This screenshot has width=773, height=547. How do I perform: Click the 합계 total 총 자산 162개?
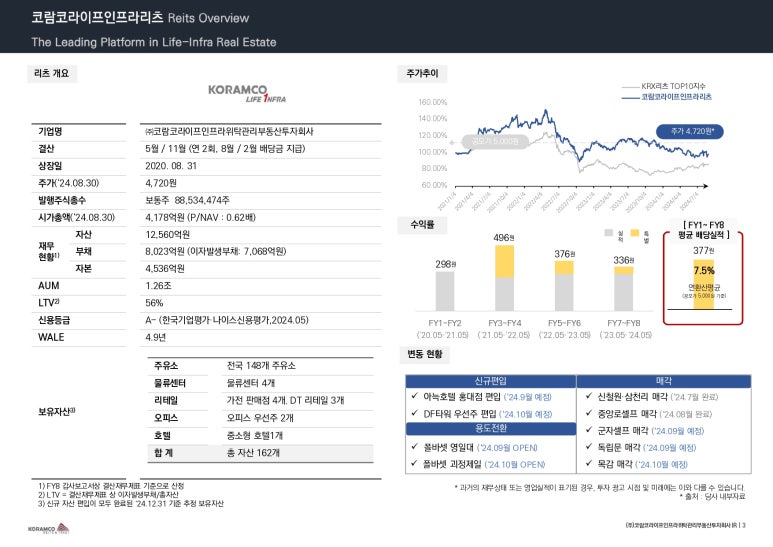pyautogui.click(x=253, y=453)
